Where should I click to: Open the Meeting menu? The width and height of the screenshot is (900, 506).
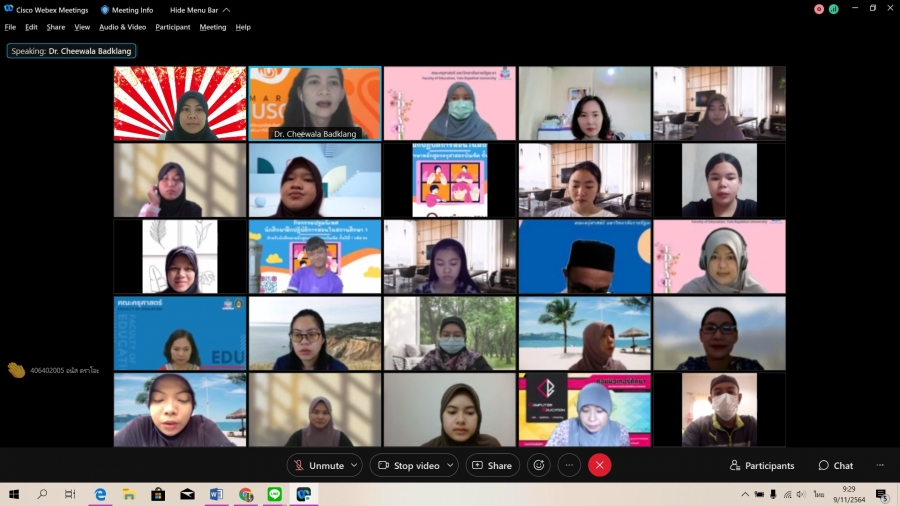[x=212, y=27]
